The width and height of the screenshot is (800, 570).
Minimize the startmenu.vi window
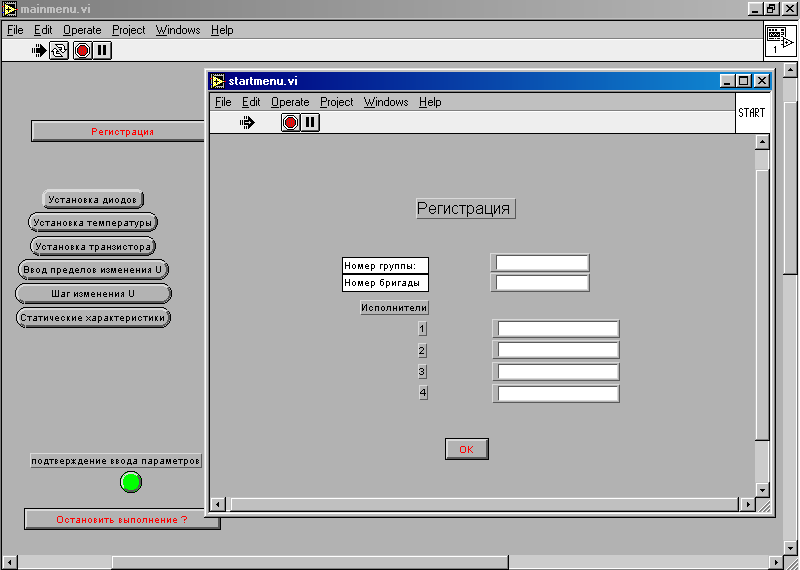pos(728,81)
